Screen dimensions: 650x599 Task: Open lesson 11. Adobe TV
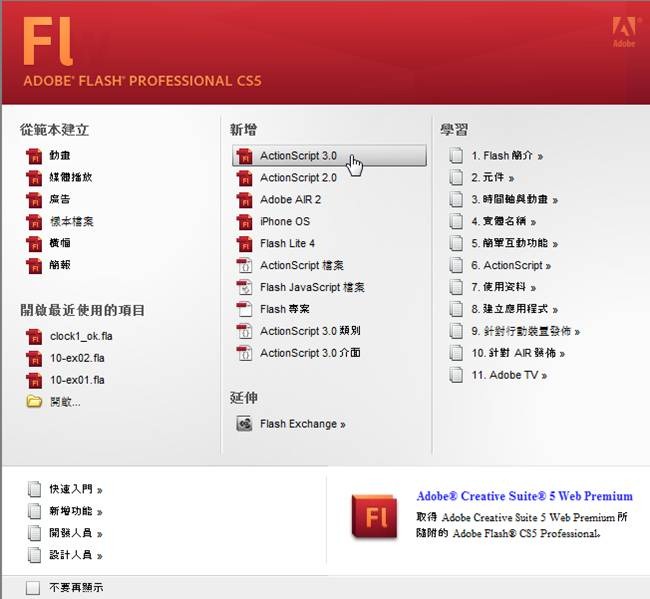tap(509, 375)
